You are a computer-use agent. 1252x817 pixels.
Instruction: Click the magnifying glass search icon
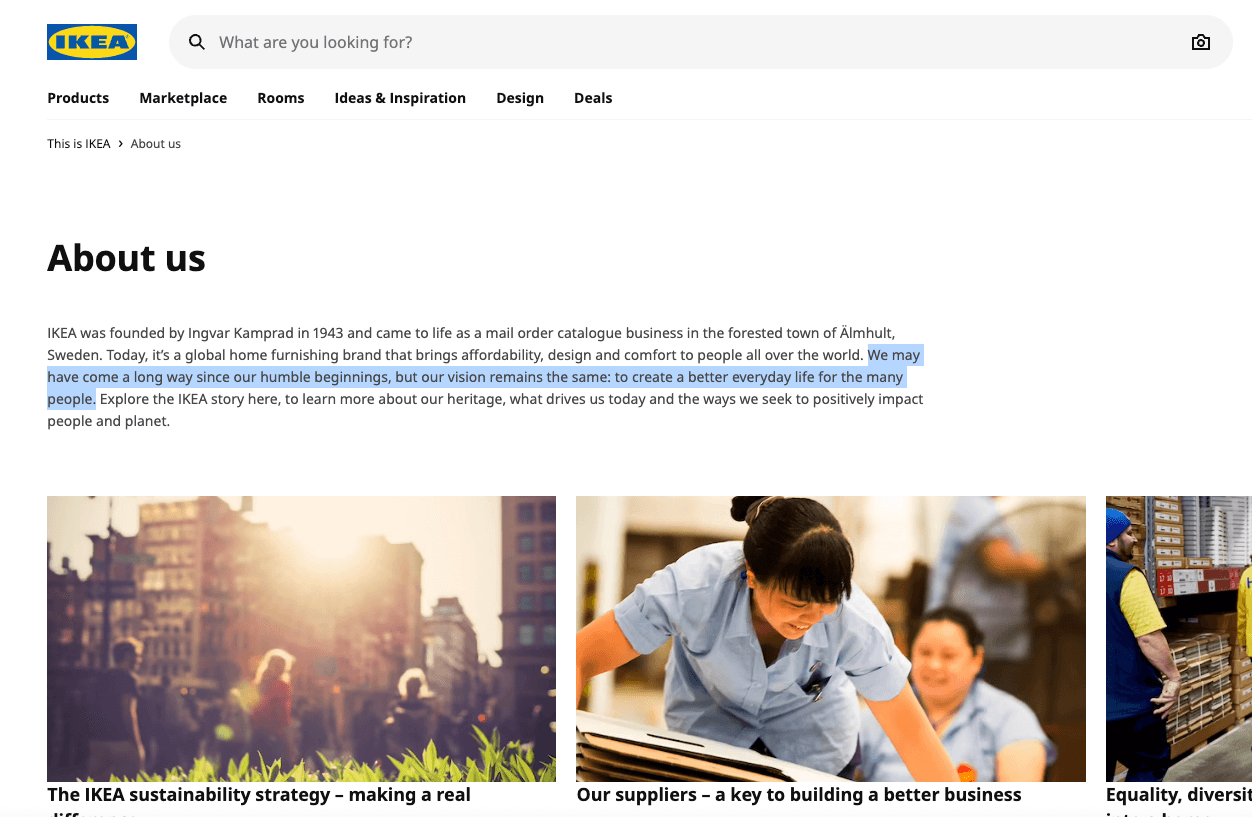(197, 42)
